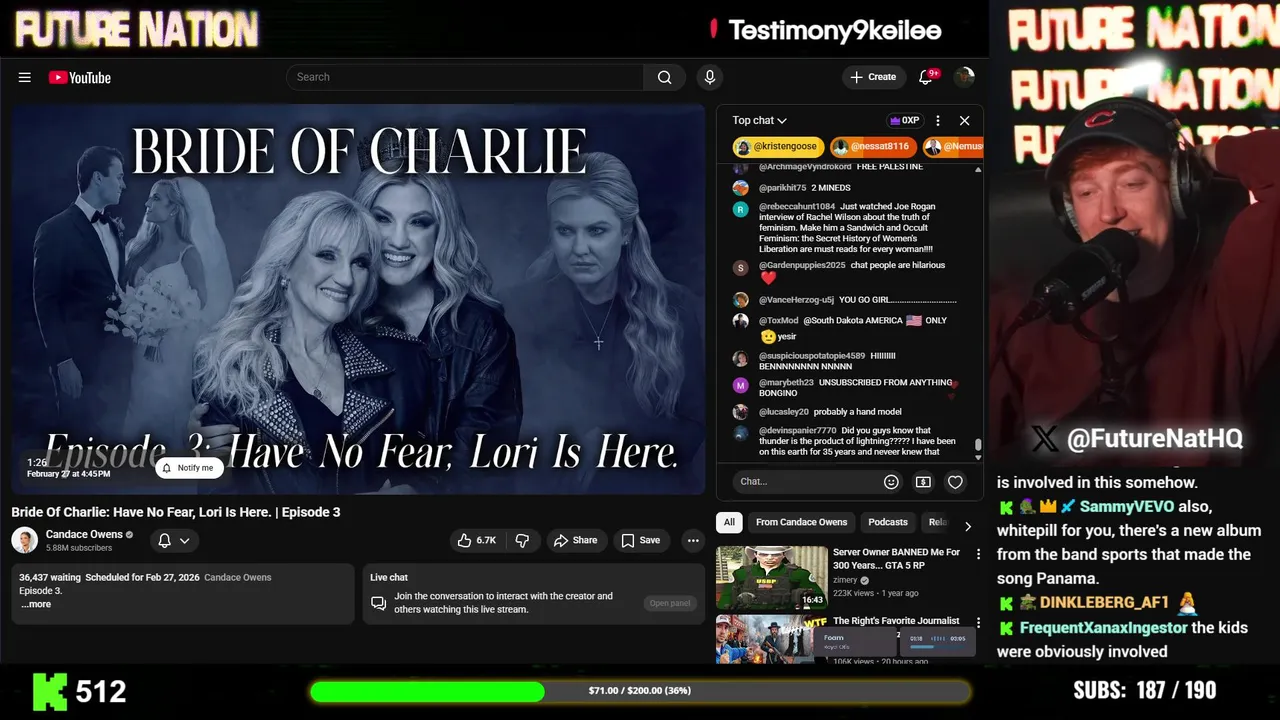Share the Bride Of Charlie video
Image resolution: width=1280 pixels, height=720 pixels.
pos(575,540)
